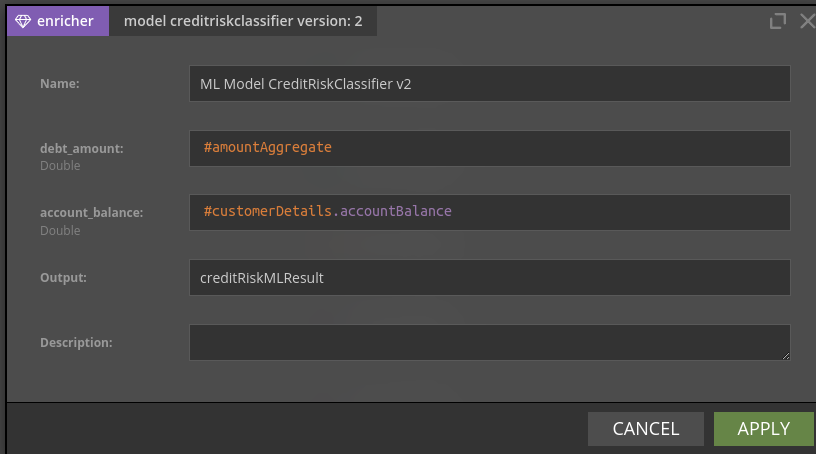Viewport: 816px width, 454px height.
Task: Click the enricher diamond icon
Action: [23, 21]
